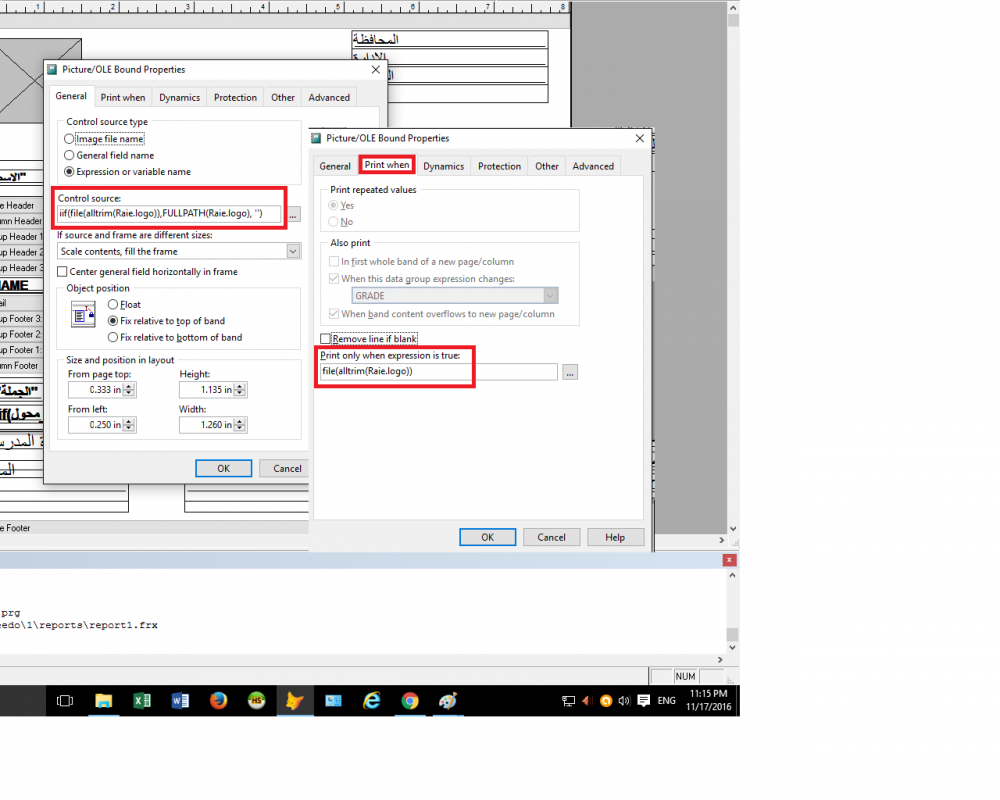Open the network icon in system tray
This screenshot has height=800, width=1000.
click(568, 701)
